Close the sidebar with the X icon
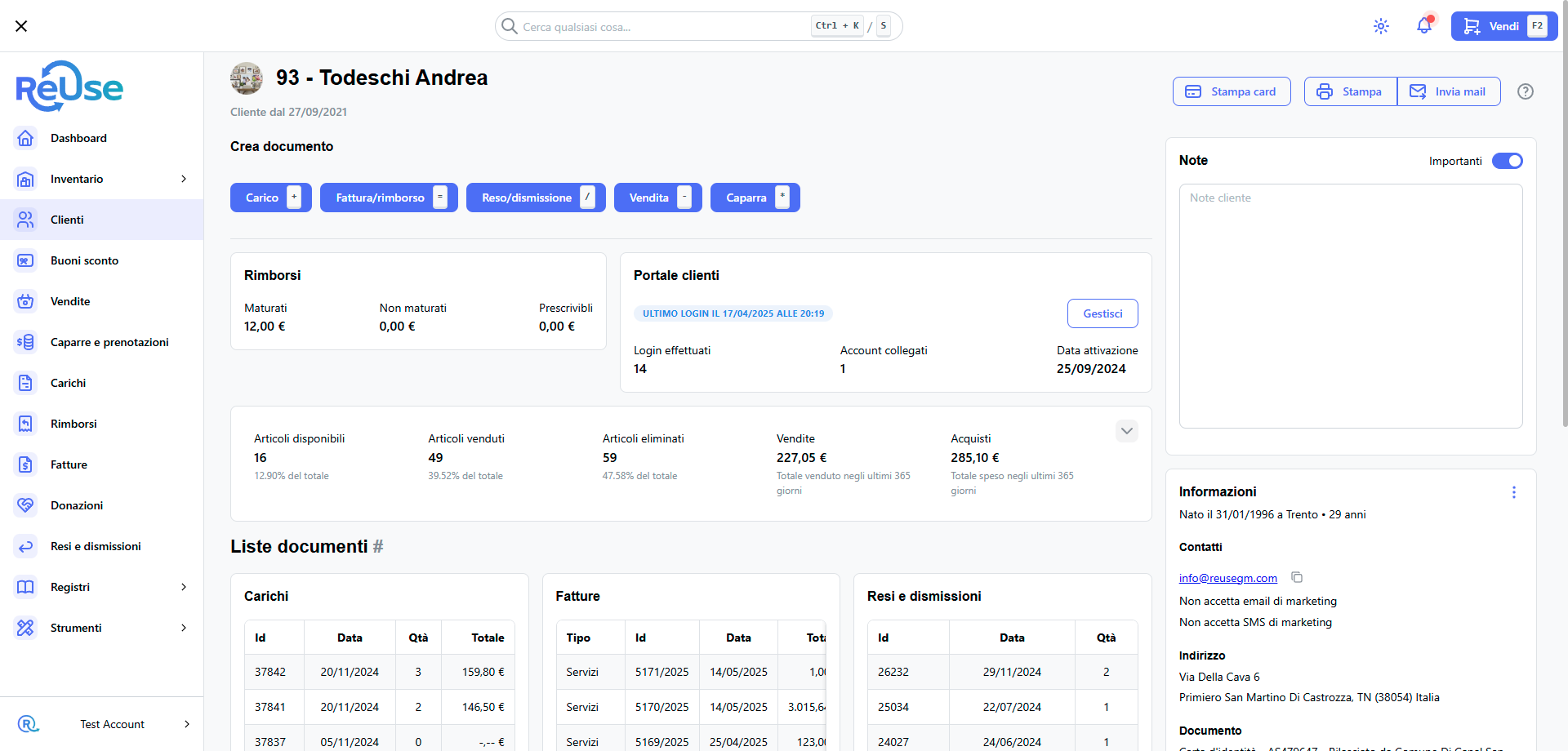The width and height of the screenshot is (1568, 751). 21,26
